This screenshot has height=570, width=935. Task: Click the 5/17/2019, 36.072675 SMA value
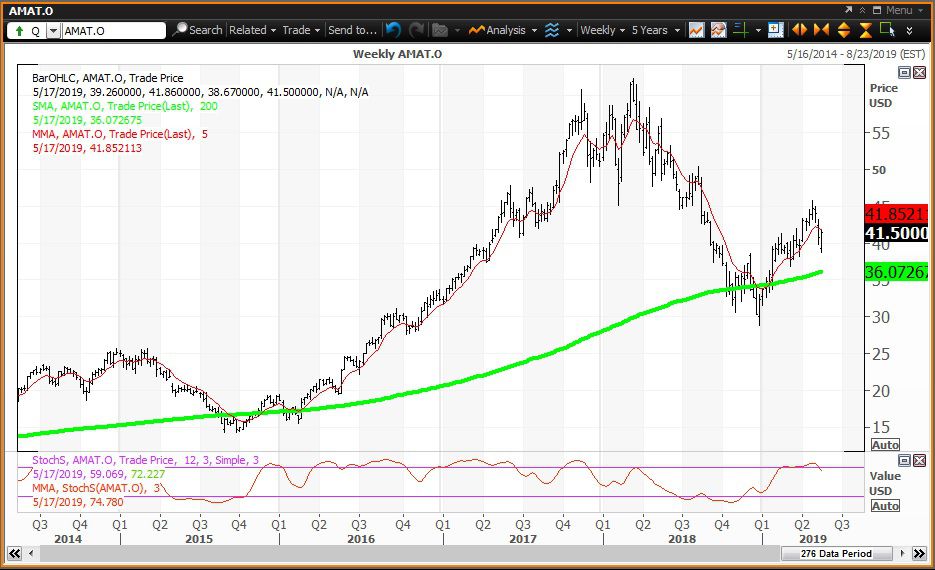click(x=87, y=120)
